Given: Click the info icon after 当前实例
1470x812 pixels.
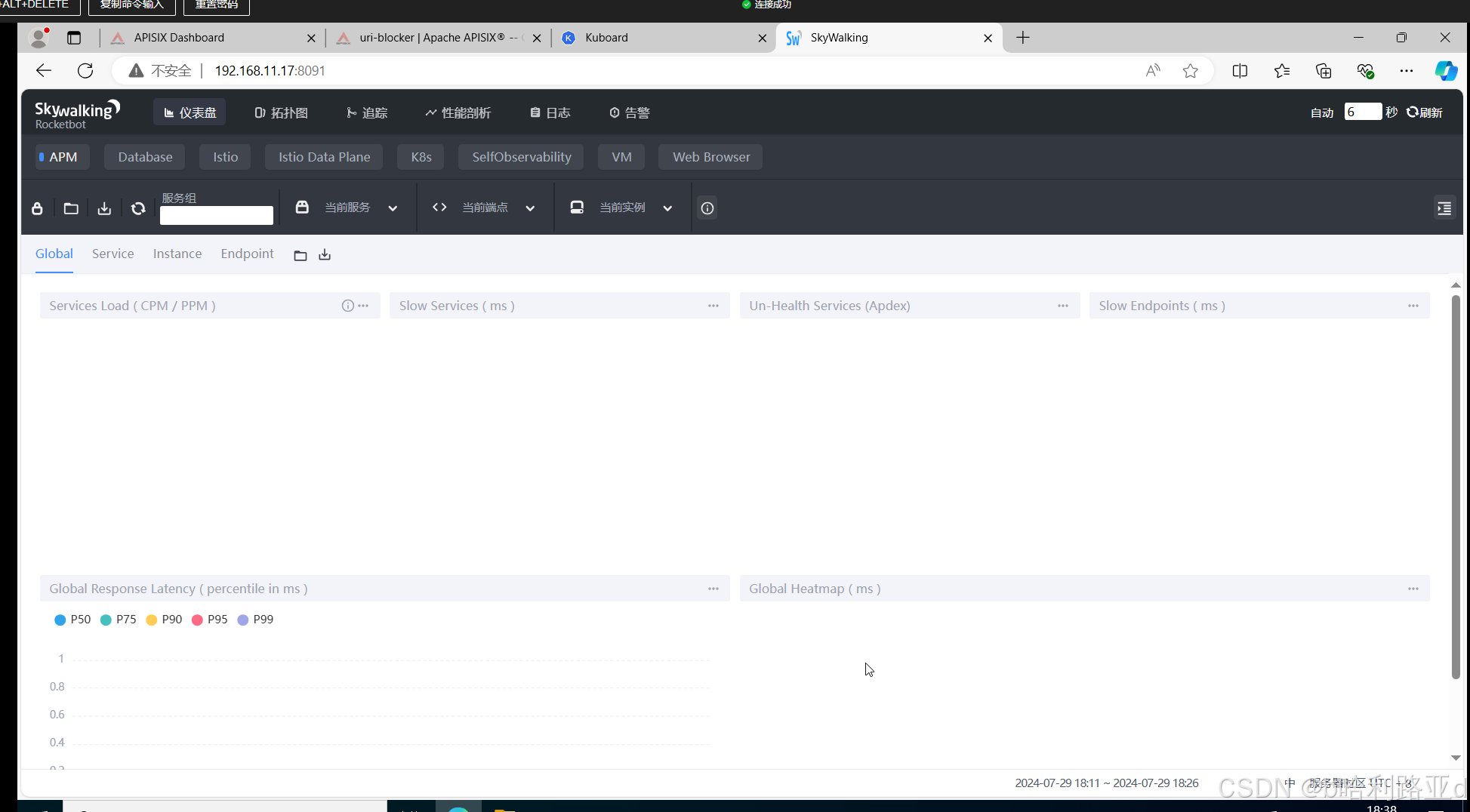Looking at the screenshot, I should pos(707,208).
